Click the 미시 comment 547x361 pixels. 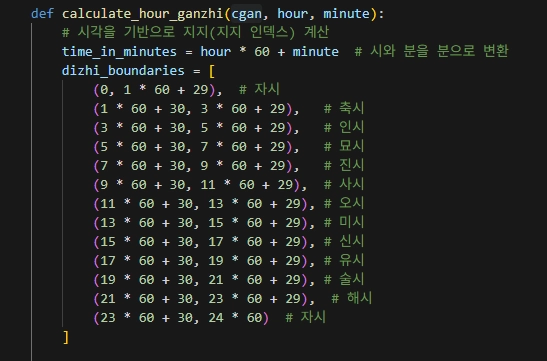344,222
